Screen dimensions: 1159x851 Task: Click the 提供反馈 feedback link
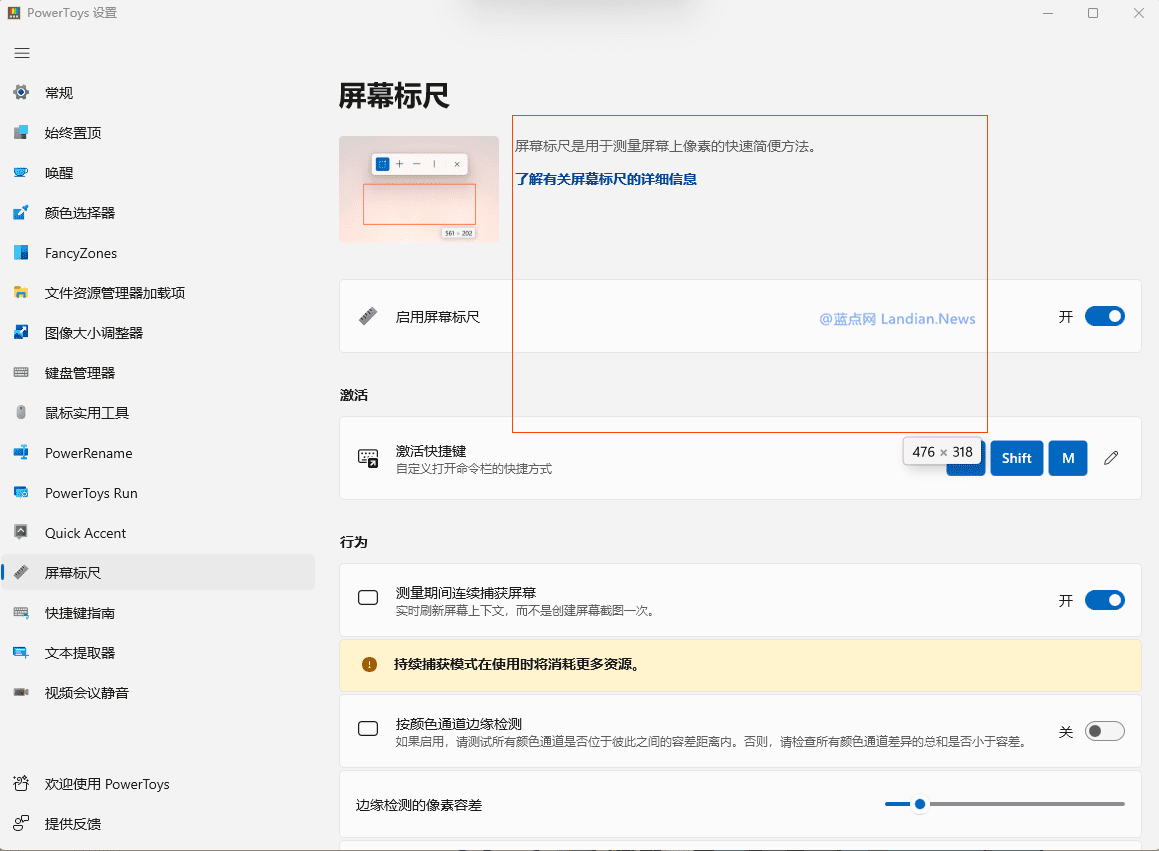[x=73, y=824]
